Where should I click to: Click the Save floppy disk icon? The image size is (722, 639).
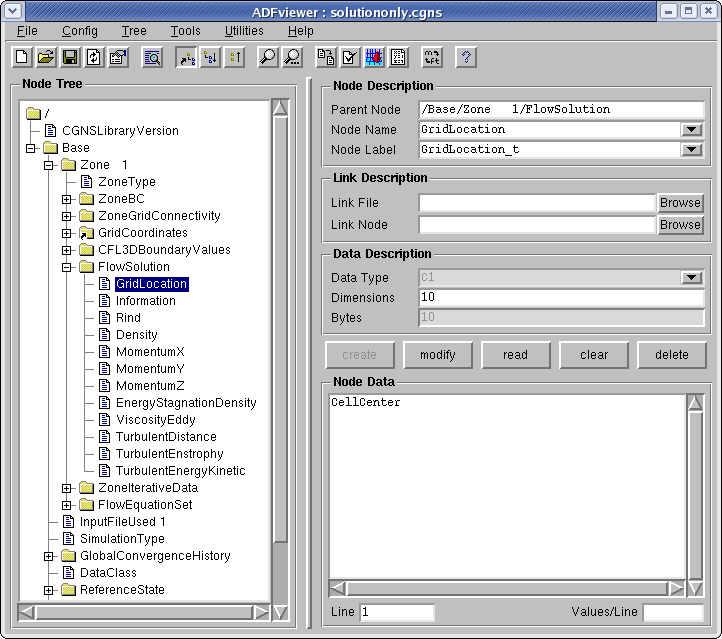(x=70, y=57)
